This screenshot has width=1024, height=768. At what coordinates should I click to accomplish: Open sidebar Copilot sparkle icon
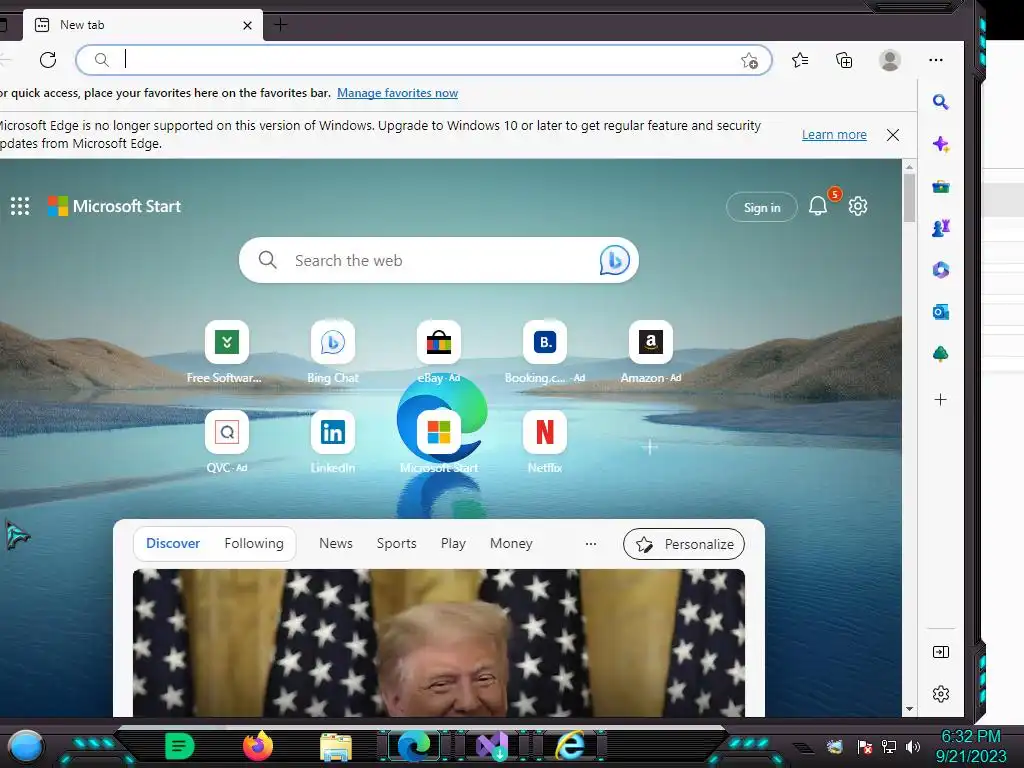click(x=940, y=144)
